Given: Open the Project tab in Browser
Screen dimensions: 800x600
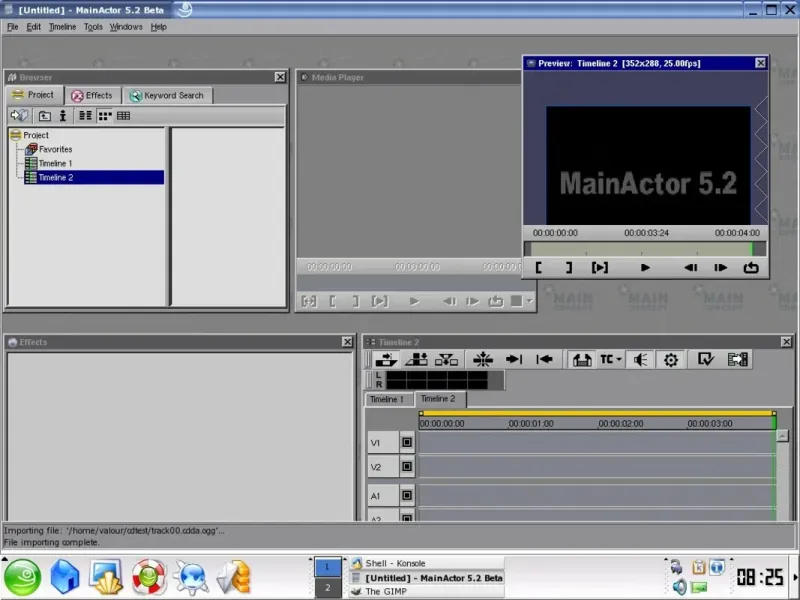Looking at the screenshot, I should [x=34, y=95].
